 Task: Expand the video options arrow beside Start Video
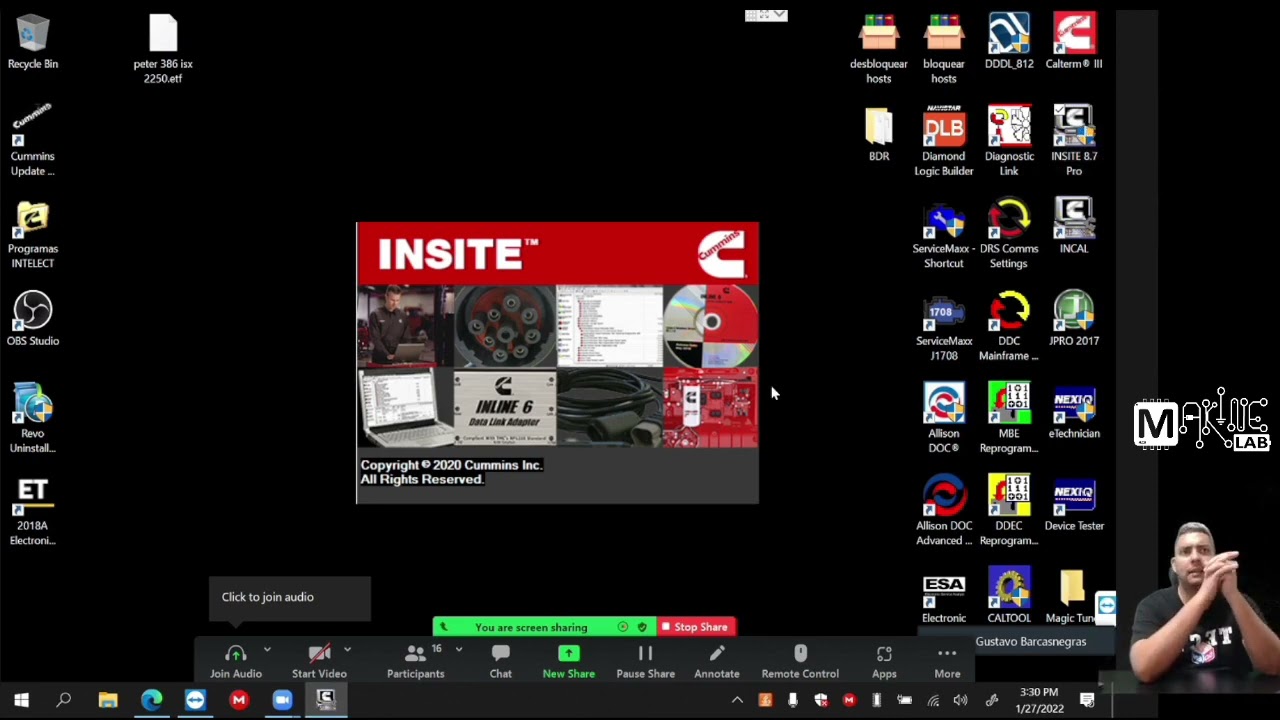(347, 650)
